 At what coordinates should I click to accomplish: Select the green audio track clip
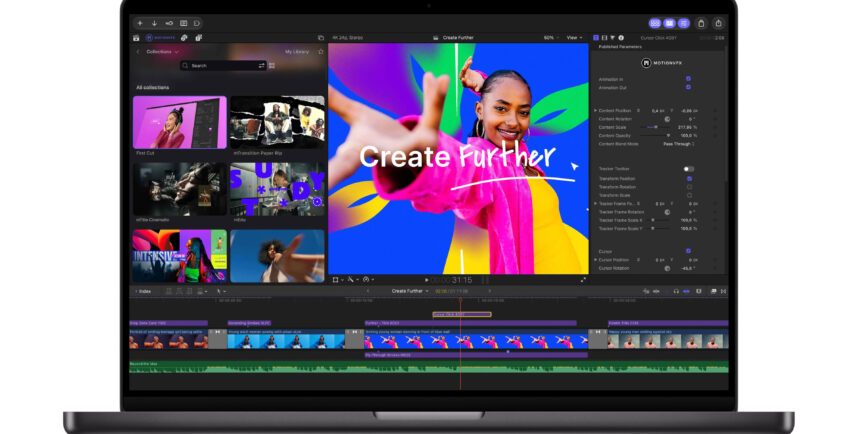[x=428, y=367]
